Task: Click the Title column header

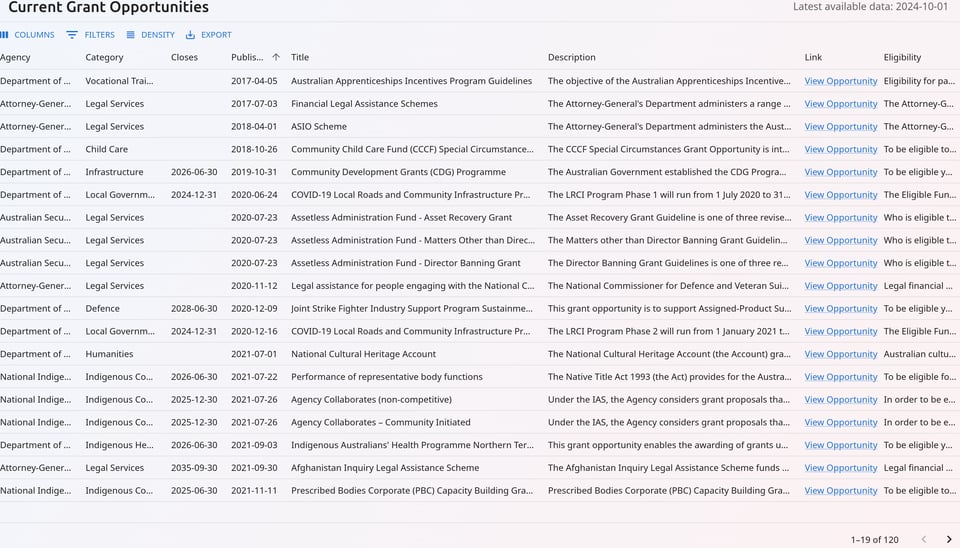Action: click(x=300, y=57)
